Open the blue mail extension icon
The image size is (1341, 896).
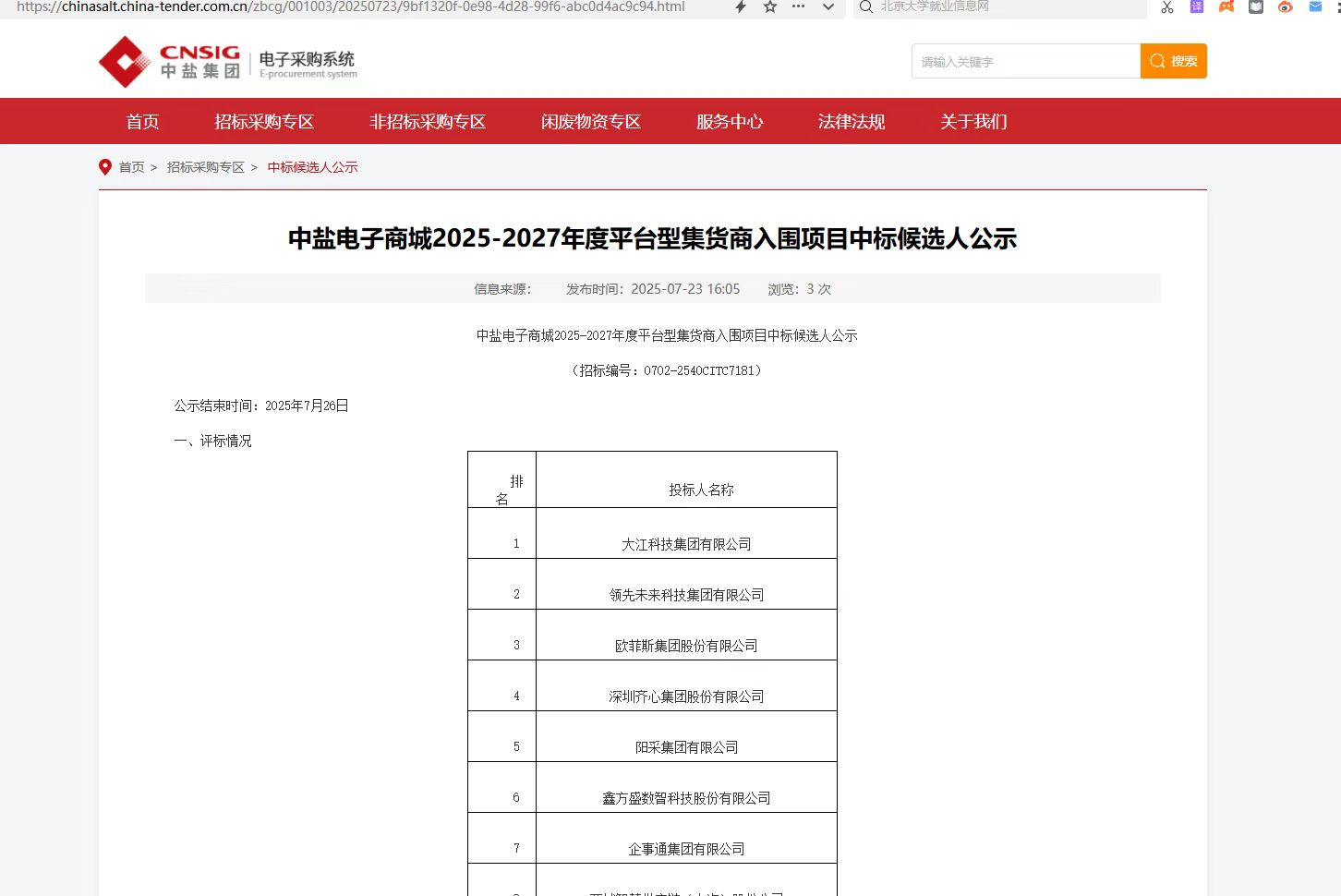point(1315,6)
